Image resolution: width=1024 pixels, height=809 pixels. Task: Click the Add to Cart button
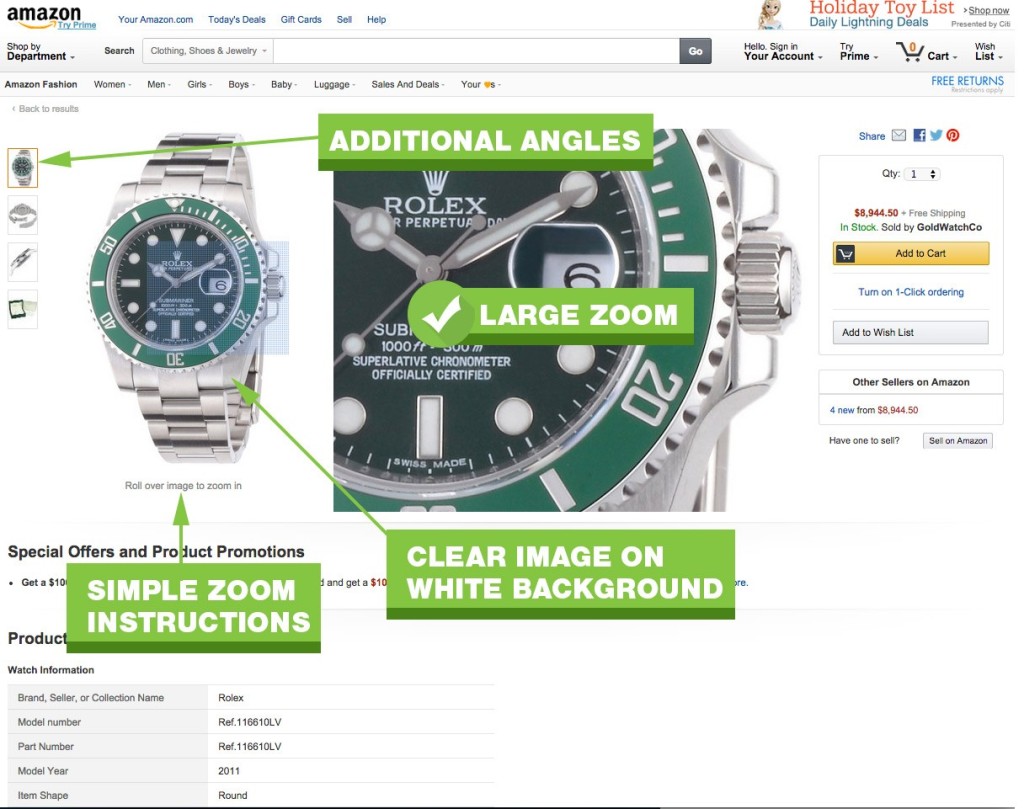911,253
